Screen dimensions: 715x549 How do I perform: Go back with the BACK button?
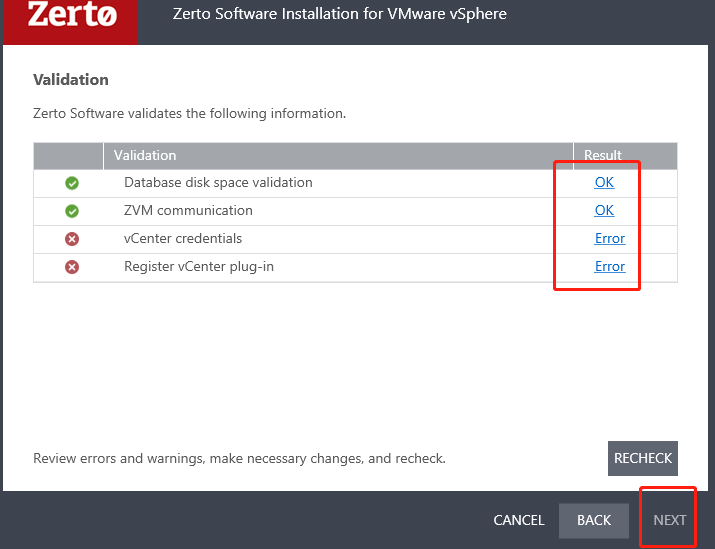[594, 520]
